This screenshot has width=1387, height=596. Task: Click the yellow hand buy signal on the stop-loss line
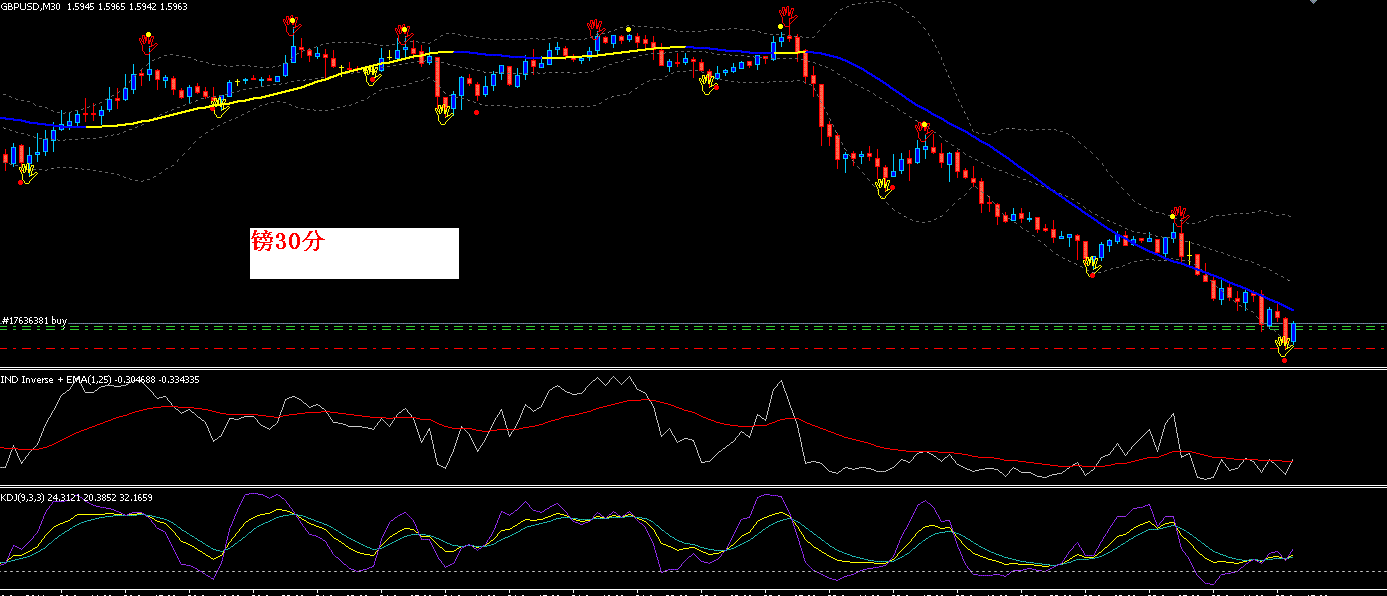(x=1284, y=347)
